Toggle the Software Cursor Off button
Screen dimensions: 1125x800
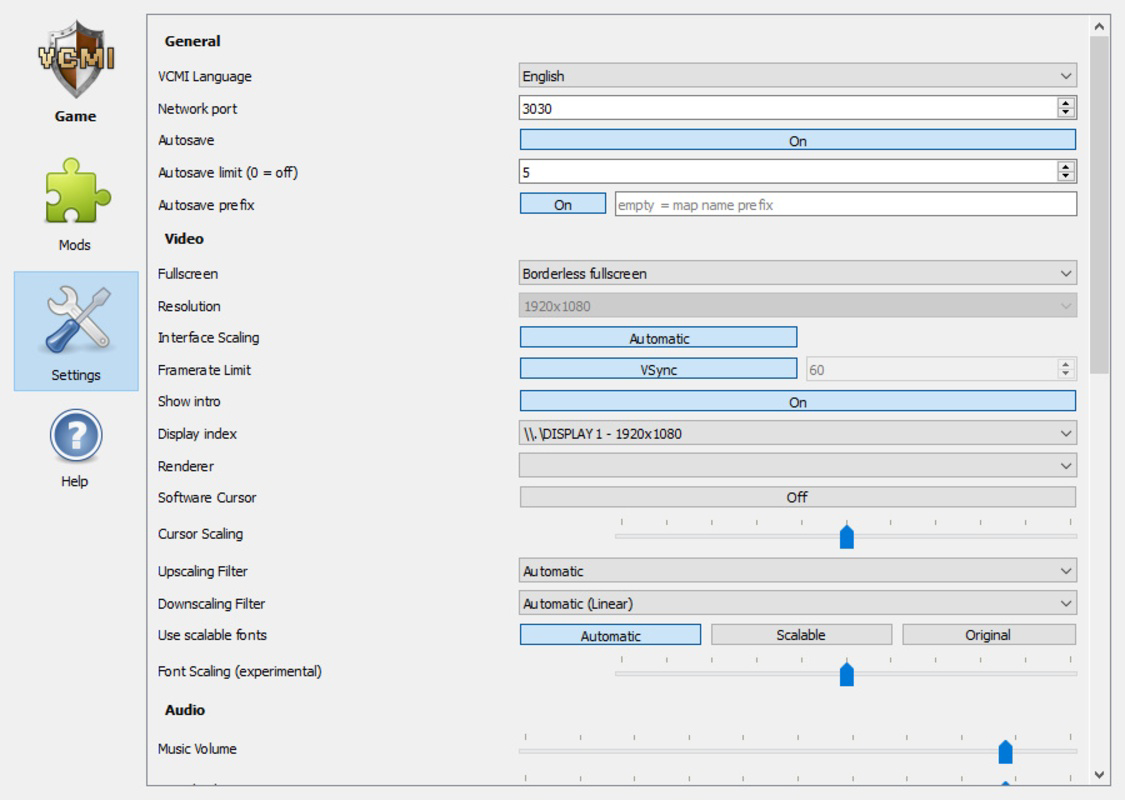797,497
